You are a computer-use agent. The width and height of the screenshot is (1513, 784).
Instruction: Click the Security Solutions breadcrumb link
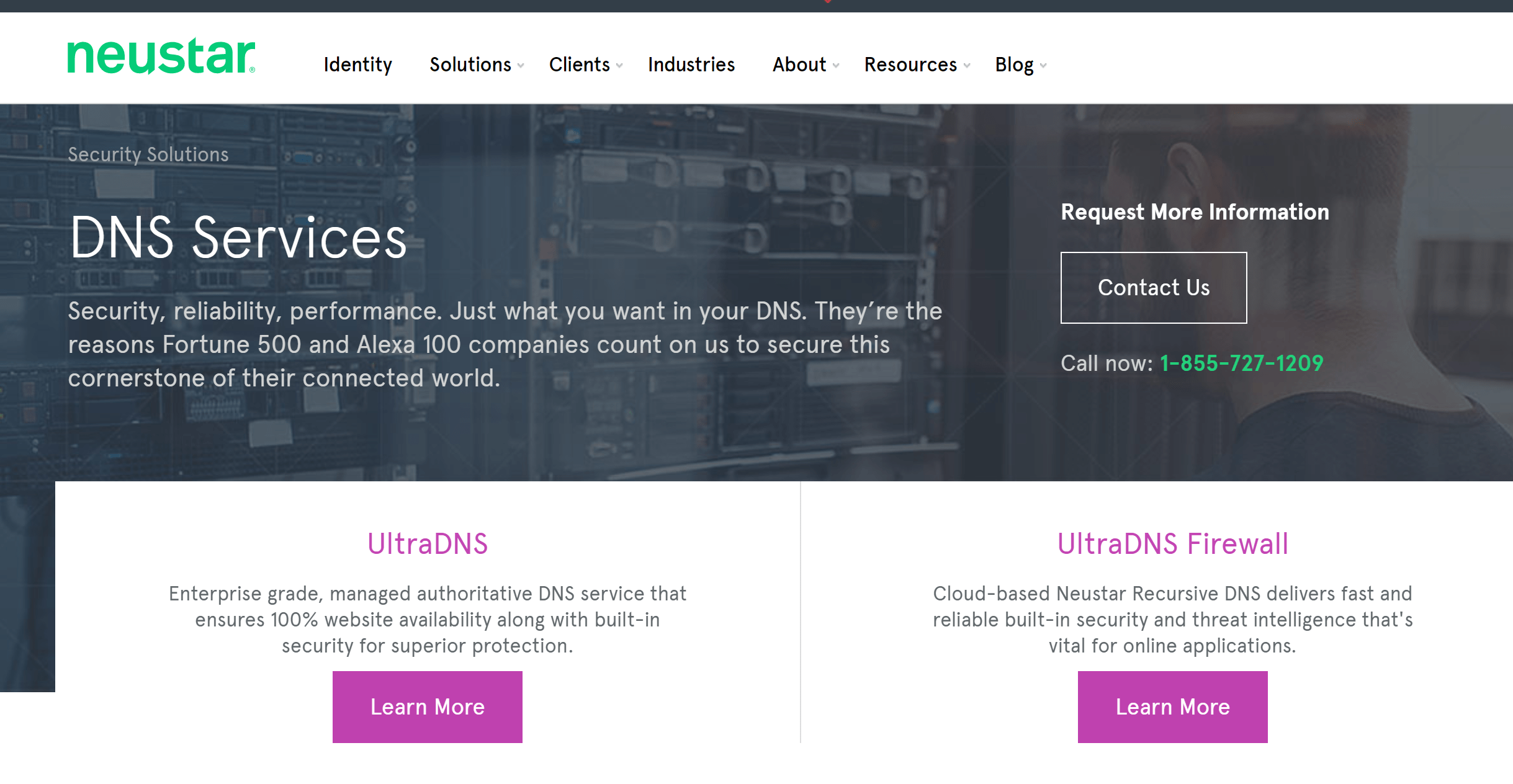(148, 154)
